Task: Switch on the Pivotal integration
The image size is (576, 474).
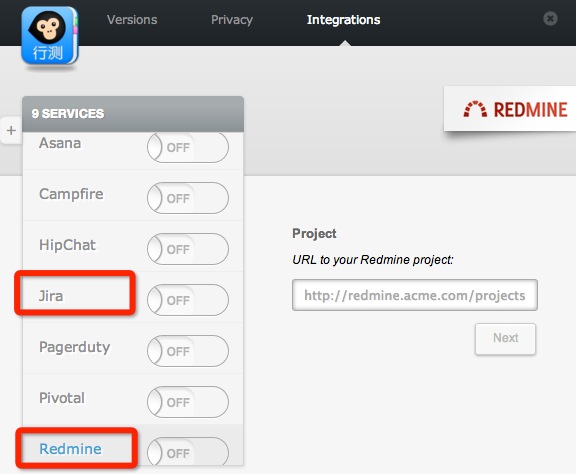Action: tap(188, 402)
